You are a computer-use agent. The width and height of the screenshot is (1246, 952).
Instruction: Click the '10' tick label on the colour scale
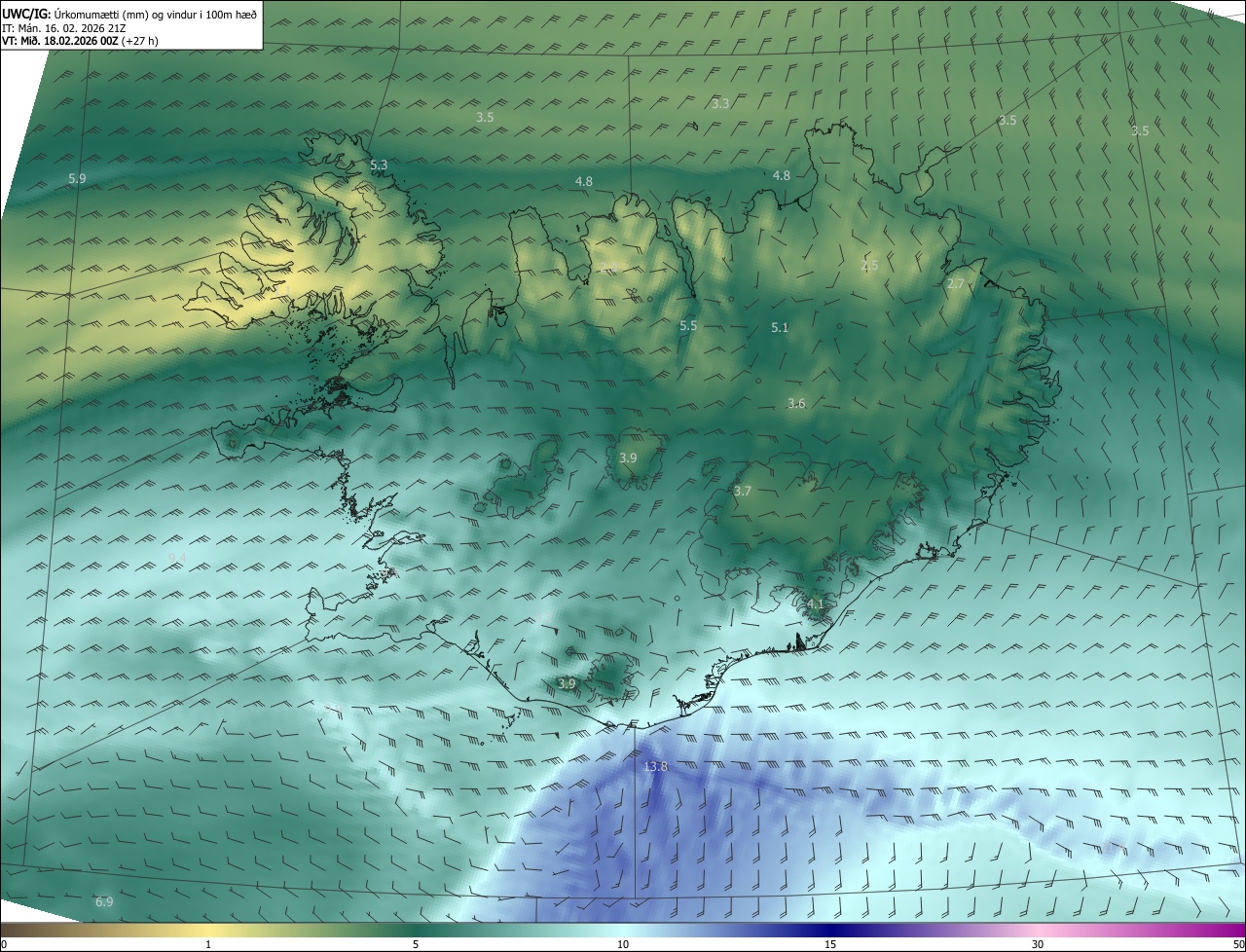coord(623,944)
